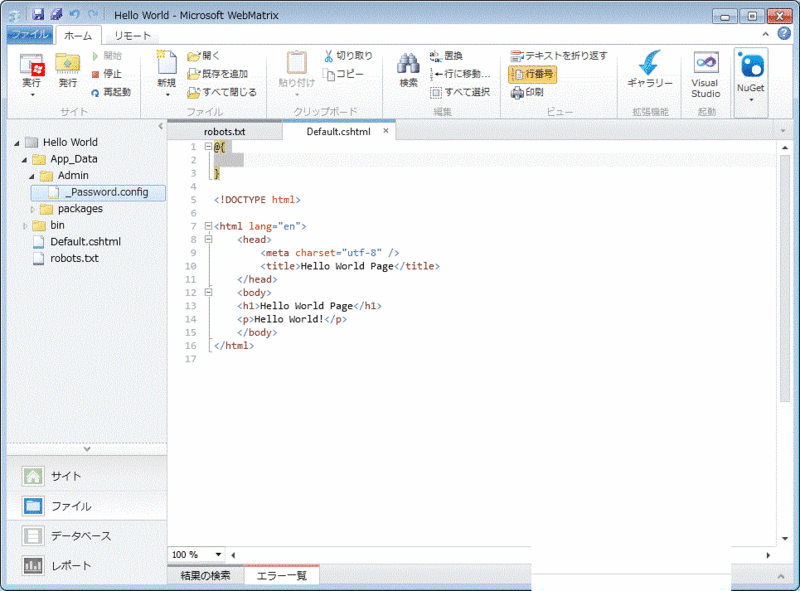Viewport: 800px width, 591px height.
Task: Save the file from the quick access toolbar
Action: 38,14
